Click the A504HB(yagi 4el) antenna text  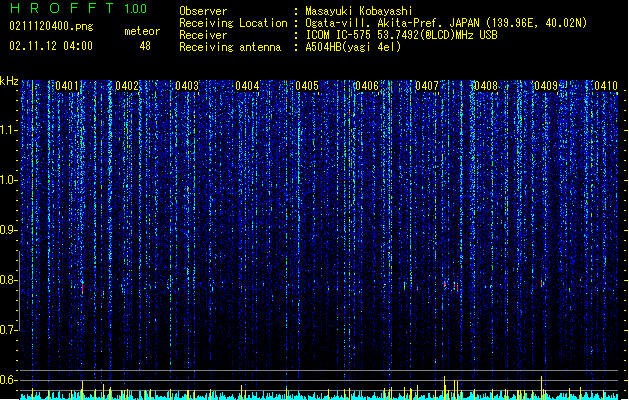click(x=353, y=47)
